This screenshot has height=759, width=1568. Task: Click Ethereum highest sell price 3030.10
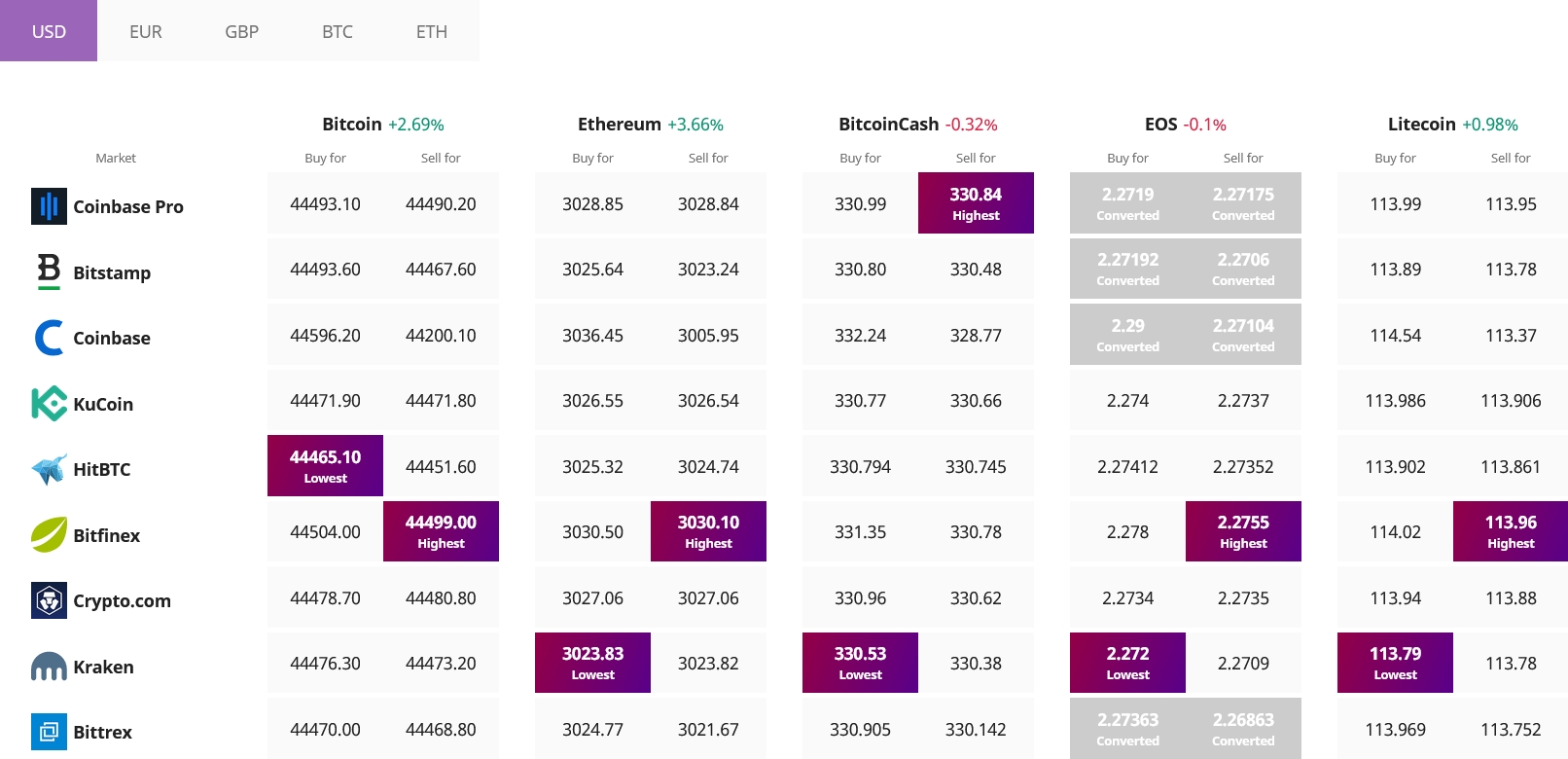tap(708, 531)
